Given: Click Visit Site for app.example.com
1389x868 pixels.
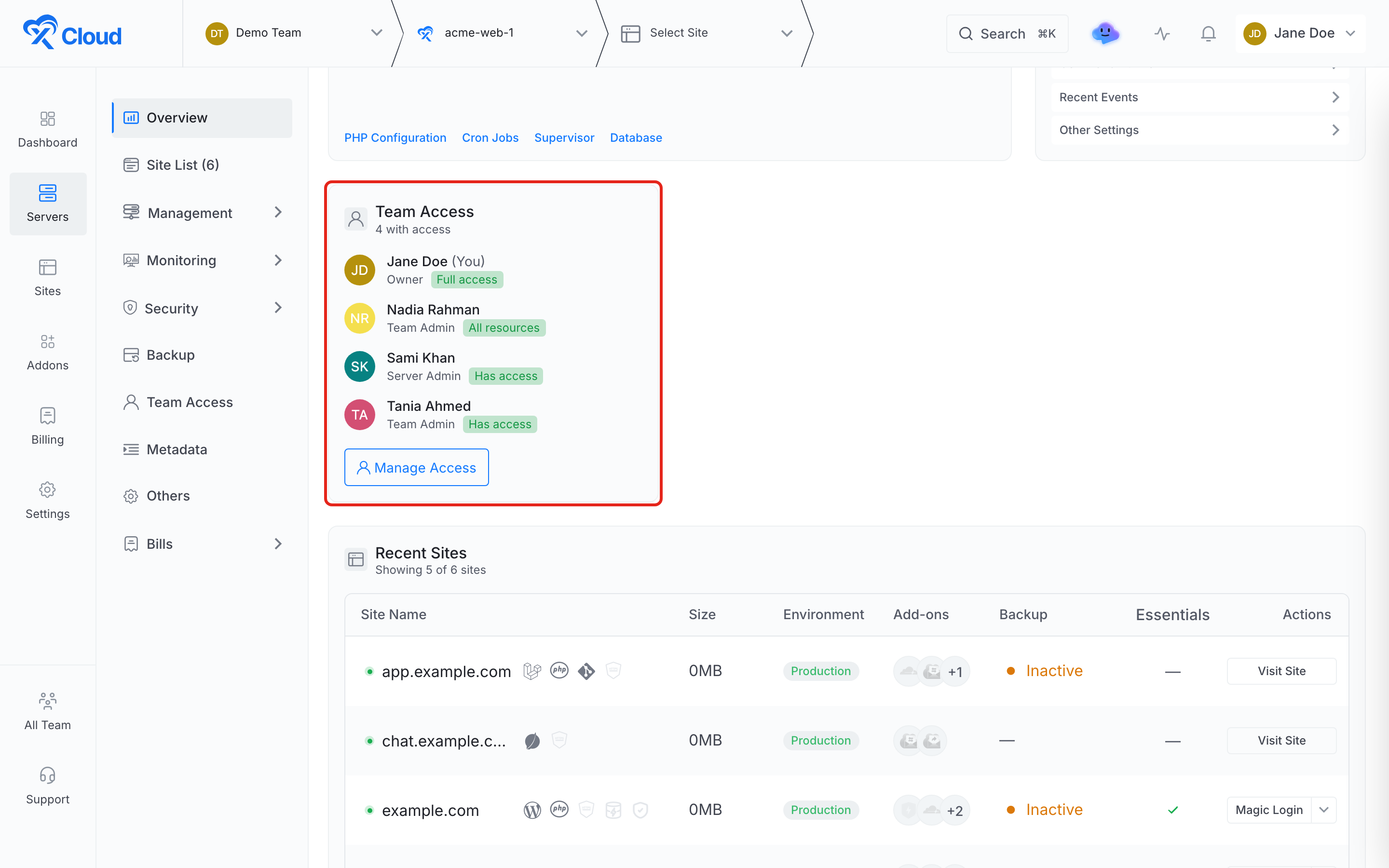Looking at the screenshot, I should tap(1281, 671).
